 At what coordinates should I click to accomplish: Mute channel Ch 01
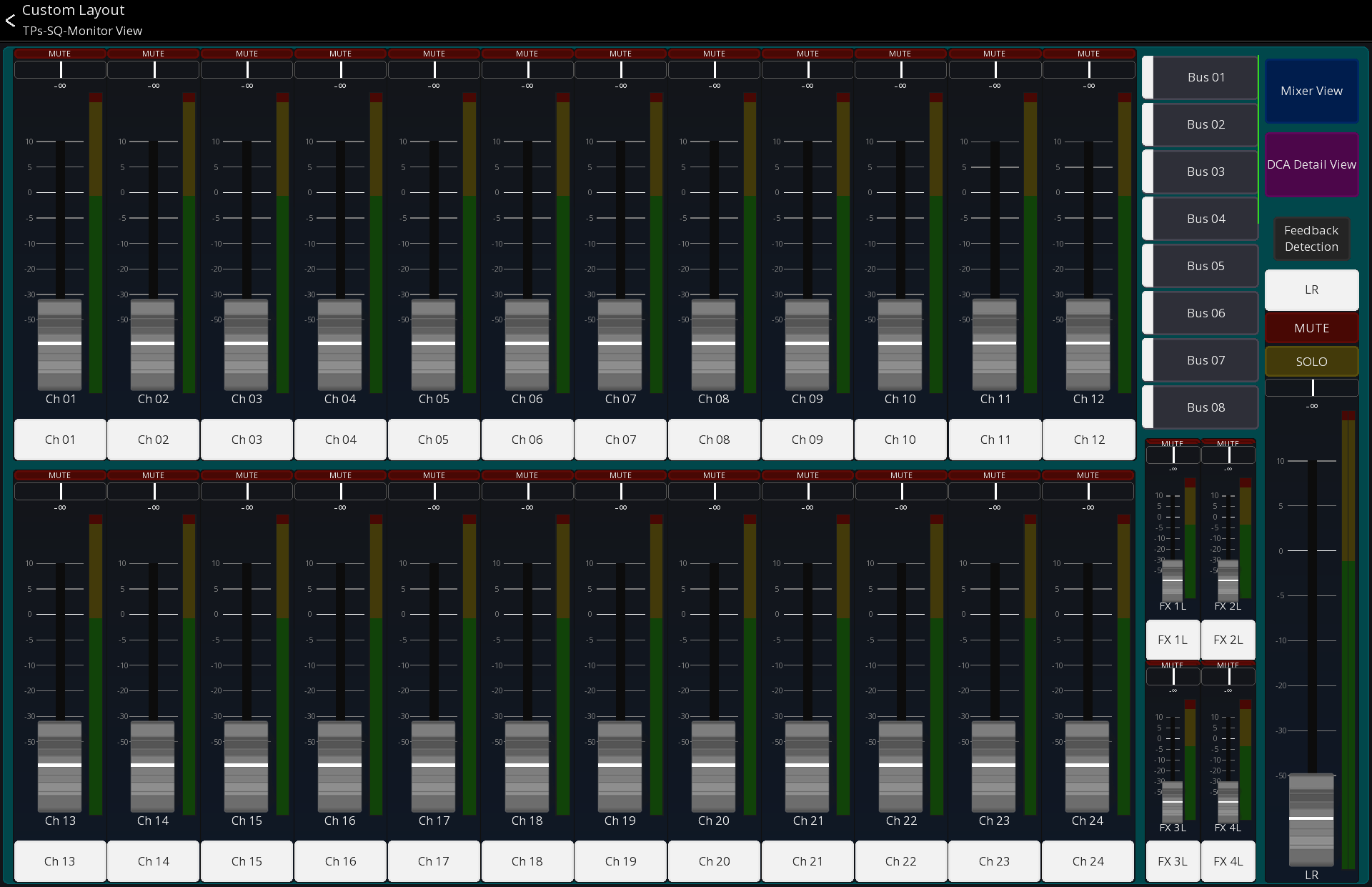[x=60, y=54]
